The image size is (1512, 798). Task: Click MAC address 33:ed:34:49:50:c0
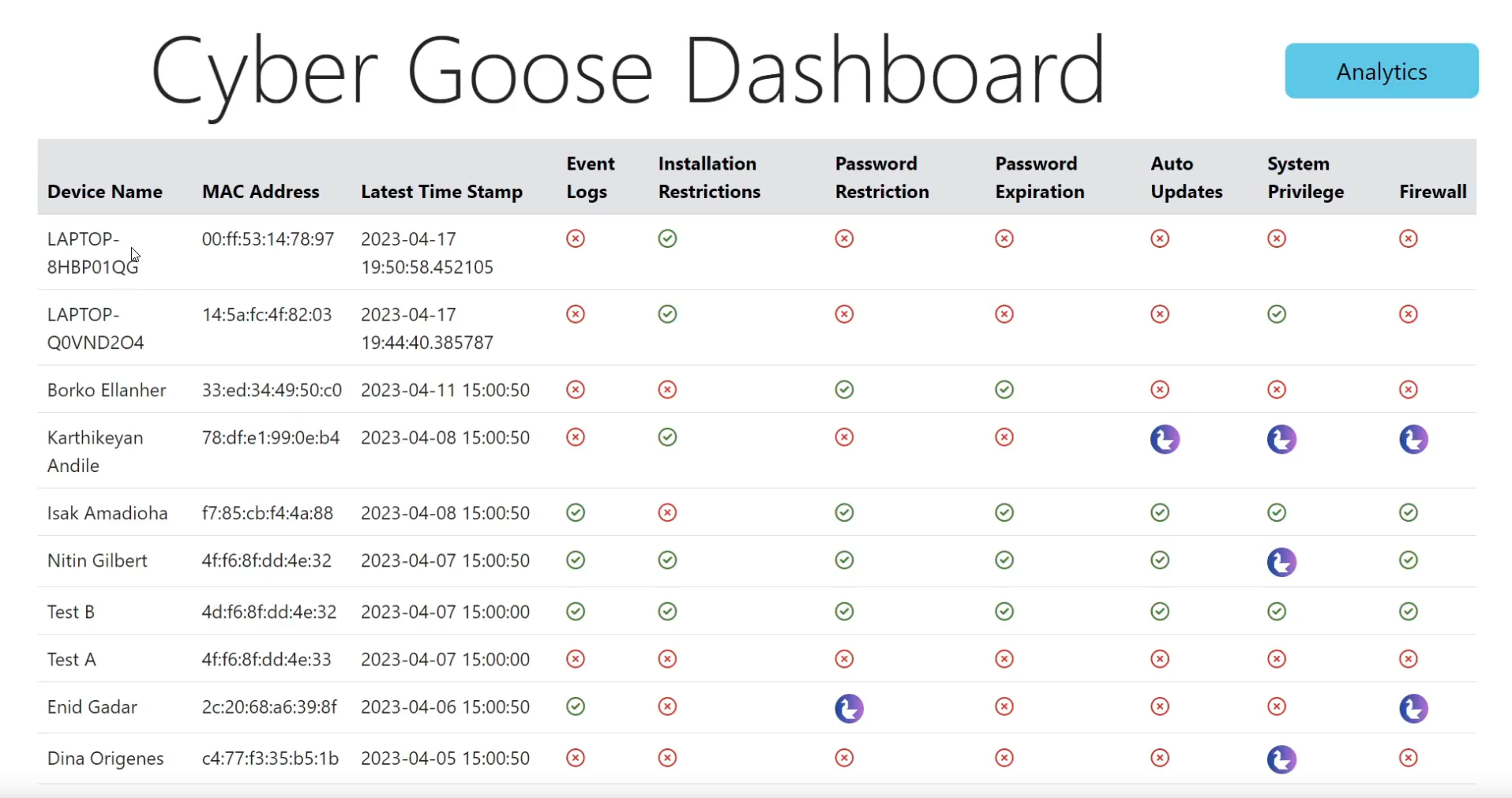pyautogui.click(x=272, y=390)
